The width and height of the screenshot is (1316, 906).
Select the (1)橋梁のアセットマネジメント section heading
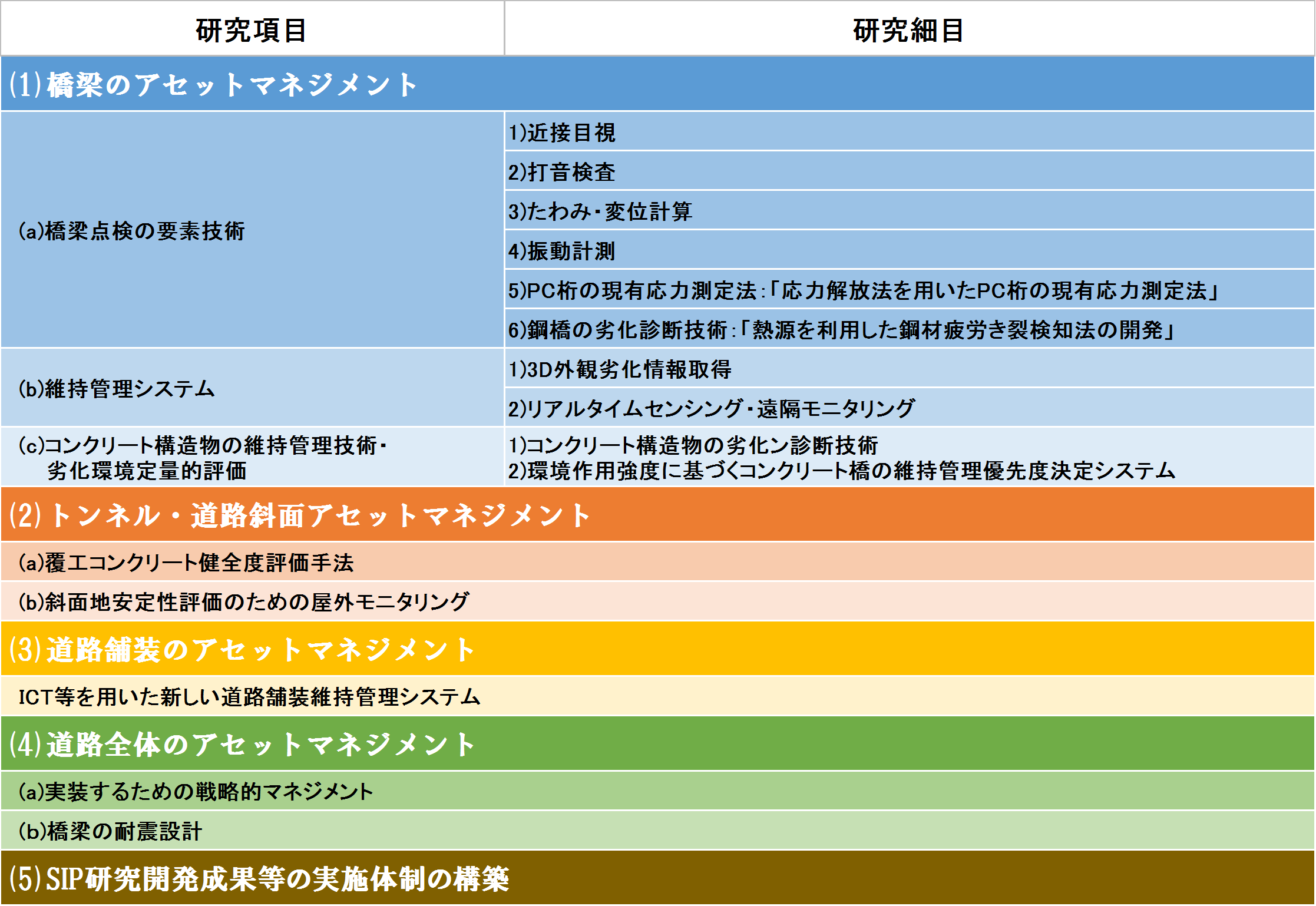(x=657, y=84)
